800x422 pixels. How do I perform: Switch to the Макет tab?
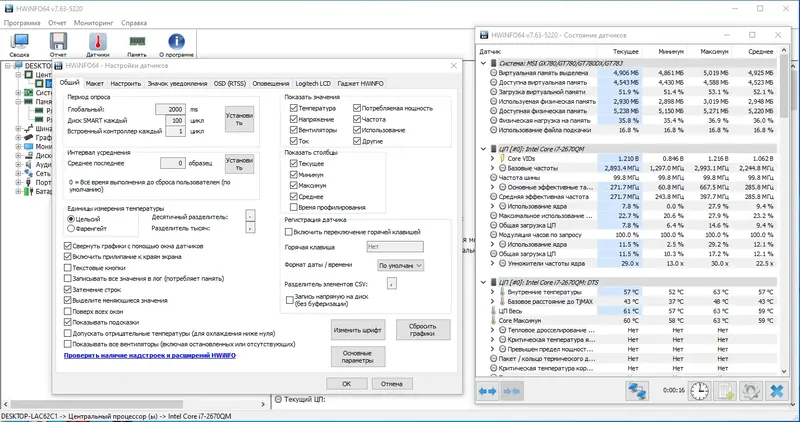[x=95, y=83]
